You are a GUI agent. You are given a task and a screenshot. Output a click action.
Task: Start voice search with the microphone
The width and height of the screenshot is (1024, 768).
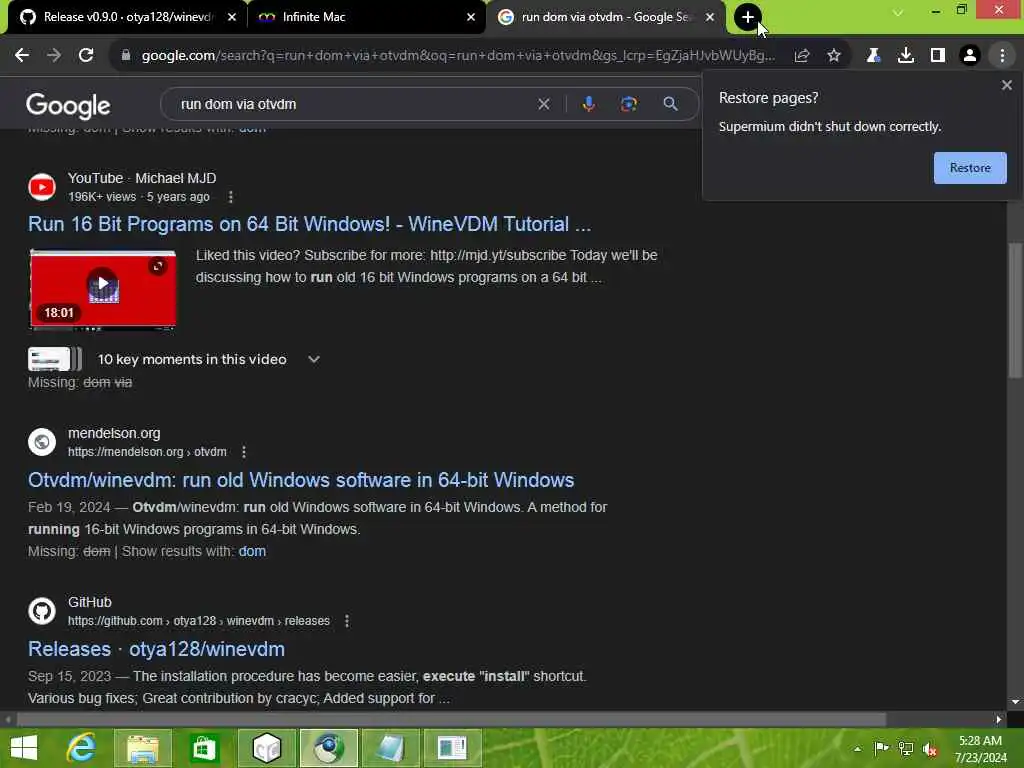(588, 104)
